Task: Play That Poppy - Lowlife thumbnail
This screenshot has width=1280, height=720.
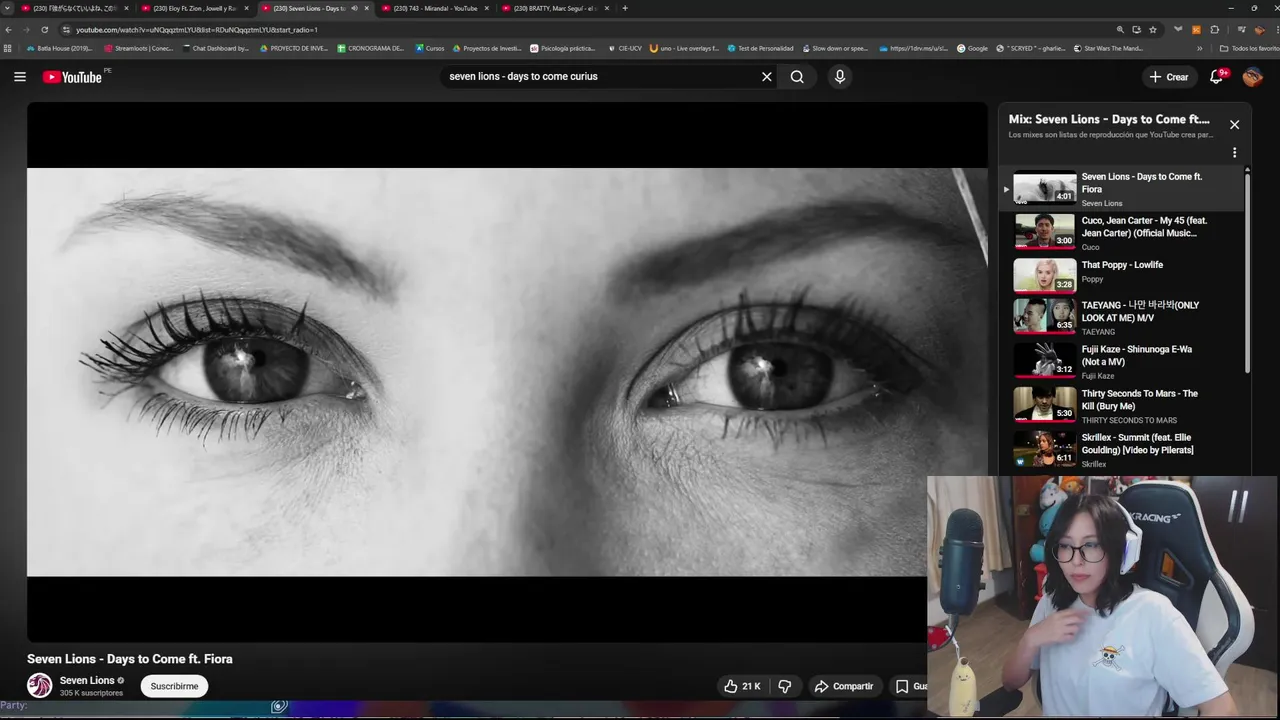Action: (x=1044, y=275)
